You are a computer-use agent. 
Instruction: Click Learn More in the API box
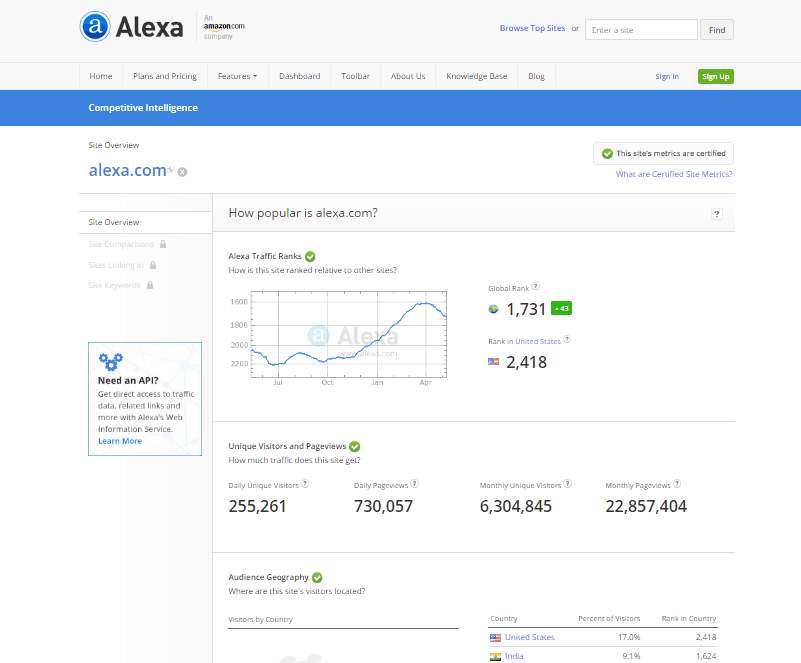coord(120,441)
